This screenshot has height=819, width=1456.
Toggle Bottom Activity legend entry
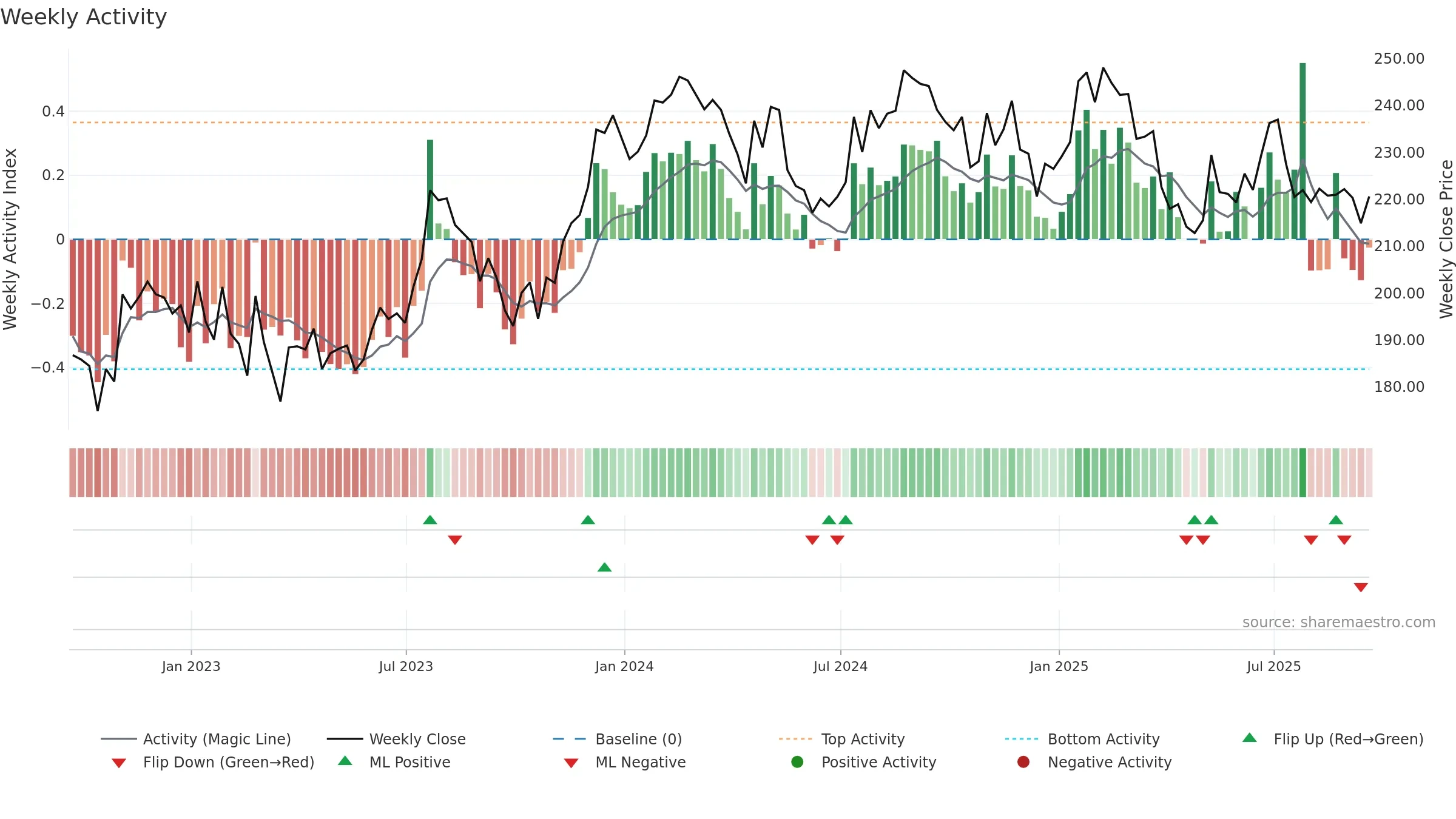pos(1082,739)
